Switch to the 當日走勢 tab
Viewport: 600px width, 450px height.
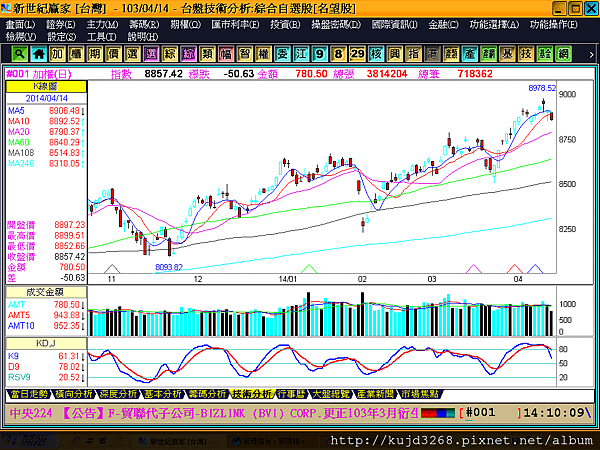coord(29,394)
